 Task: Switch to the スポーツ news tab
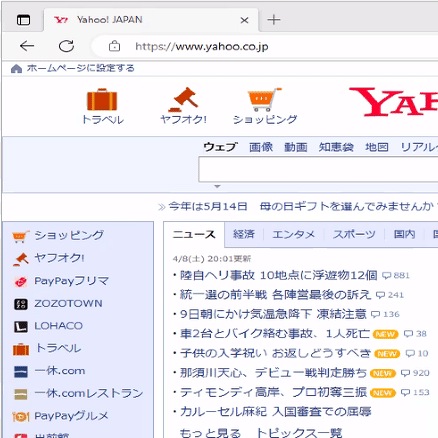tap(354, 235)
